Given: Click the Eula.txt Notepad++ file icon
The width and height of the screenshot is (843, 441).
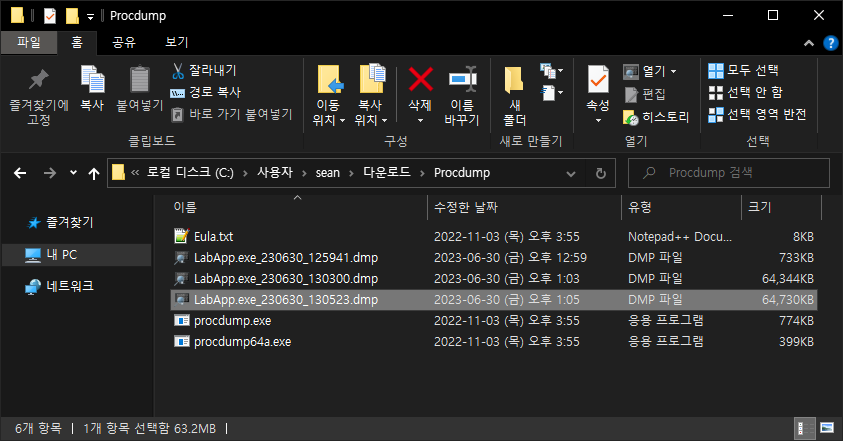Looking at the screenshot, I should tap(182, 236).
